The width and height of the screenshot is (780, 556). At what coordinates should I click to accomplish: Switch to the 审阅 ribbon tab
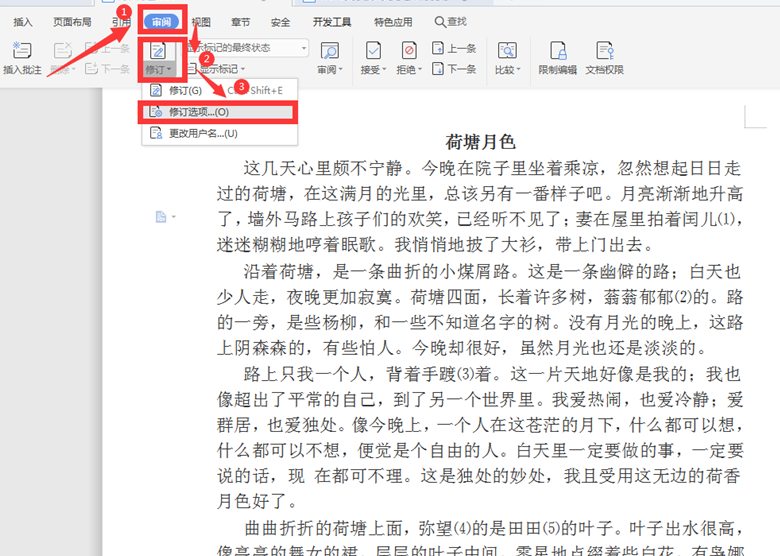(162, 22)
